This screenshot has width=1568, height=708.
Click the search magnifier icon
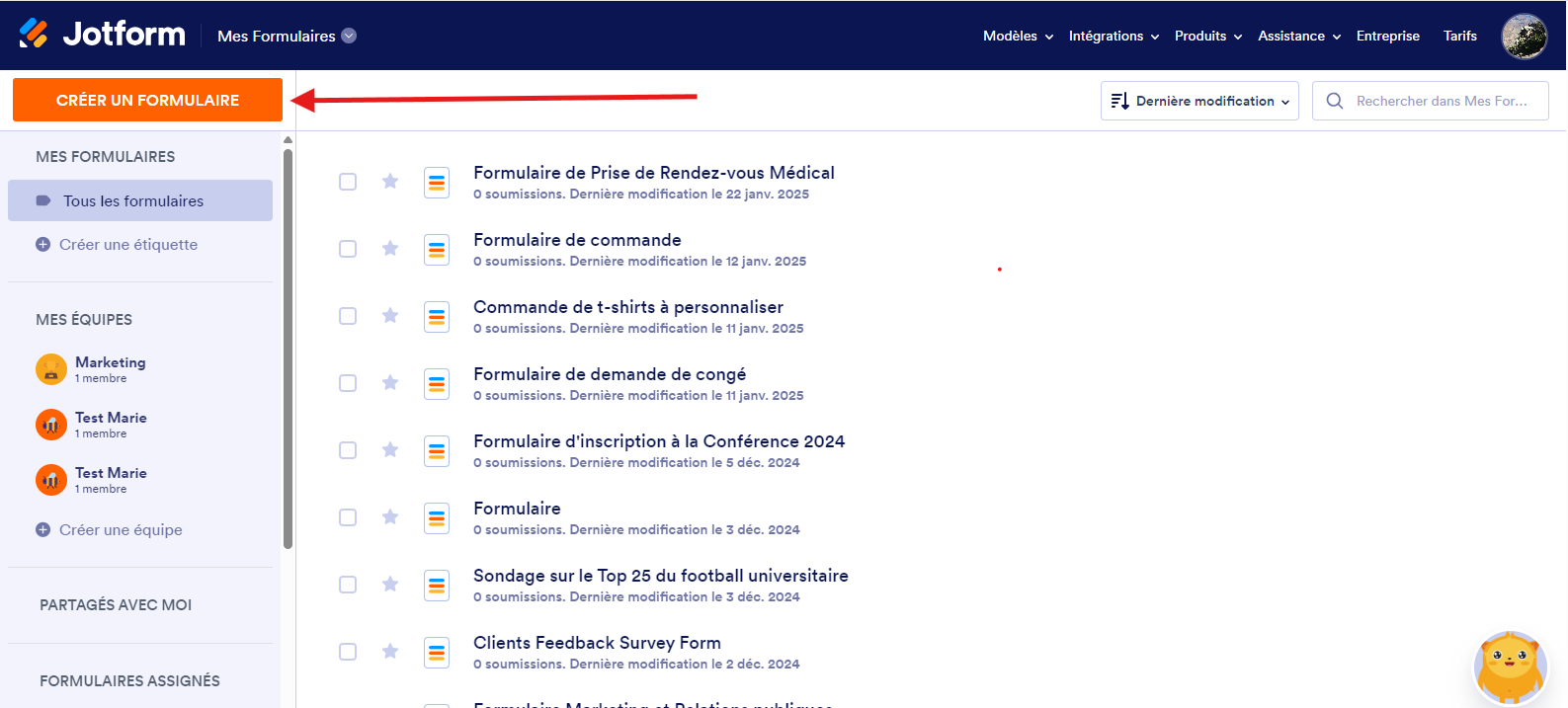[1335, 101]
